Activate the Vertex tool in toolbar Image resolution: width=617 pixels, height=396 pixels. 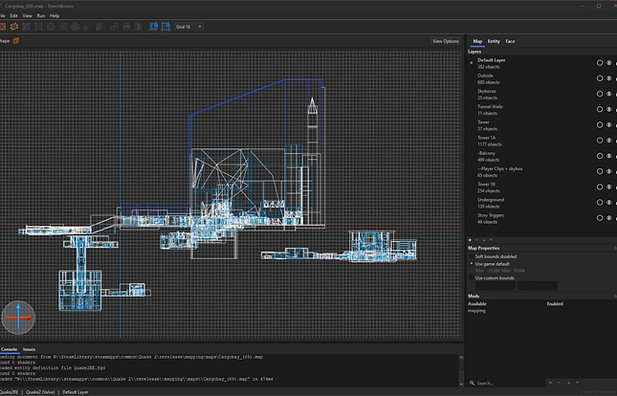[x=39, y=26]
